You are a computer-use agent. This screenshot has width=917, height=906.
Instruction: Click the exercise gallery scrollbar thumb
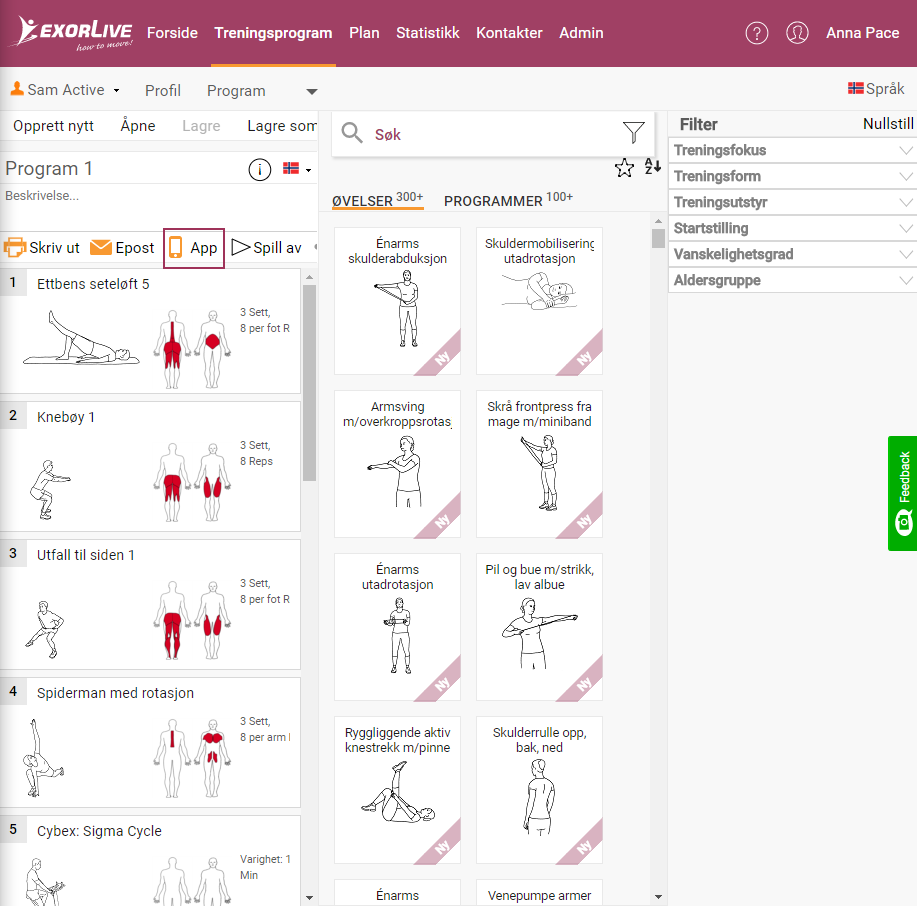(658, 238)
